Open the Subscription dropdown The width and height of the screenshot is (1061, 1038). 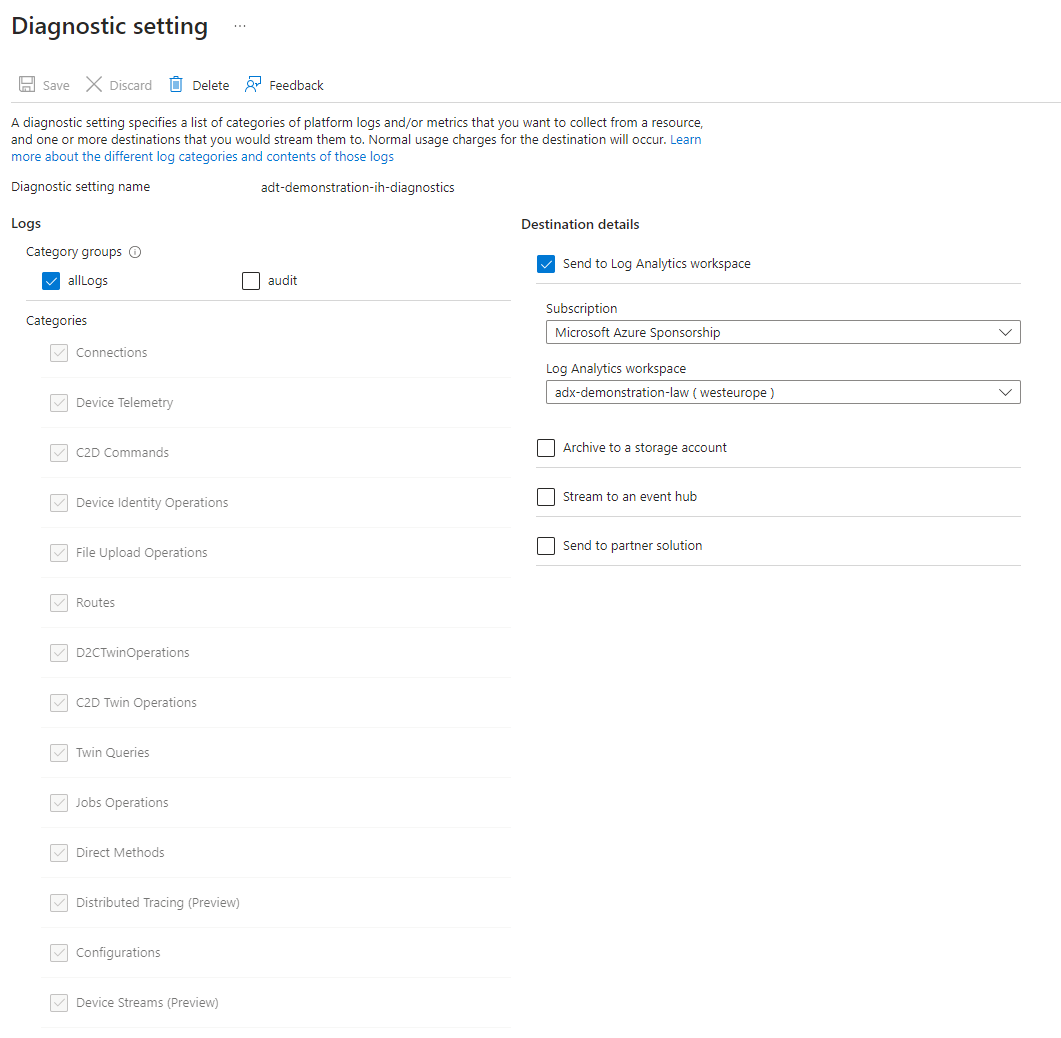pos(783,332)
